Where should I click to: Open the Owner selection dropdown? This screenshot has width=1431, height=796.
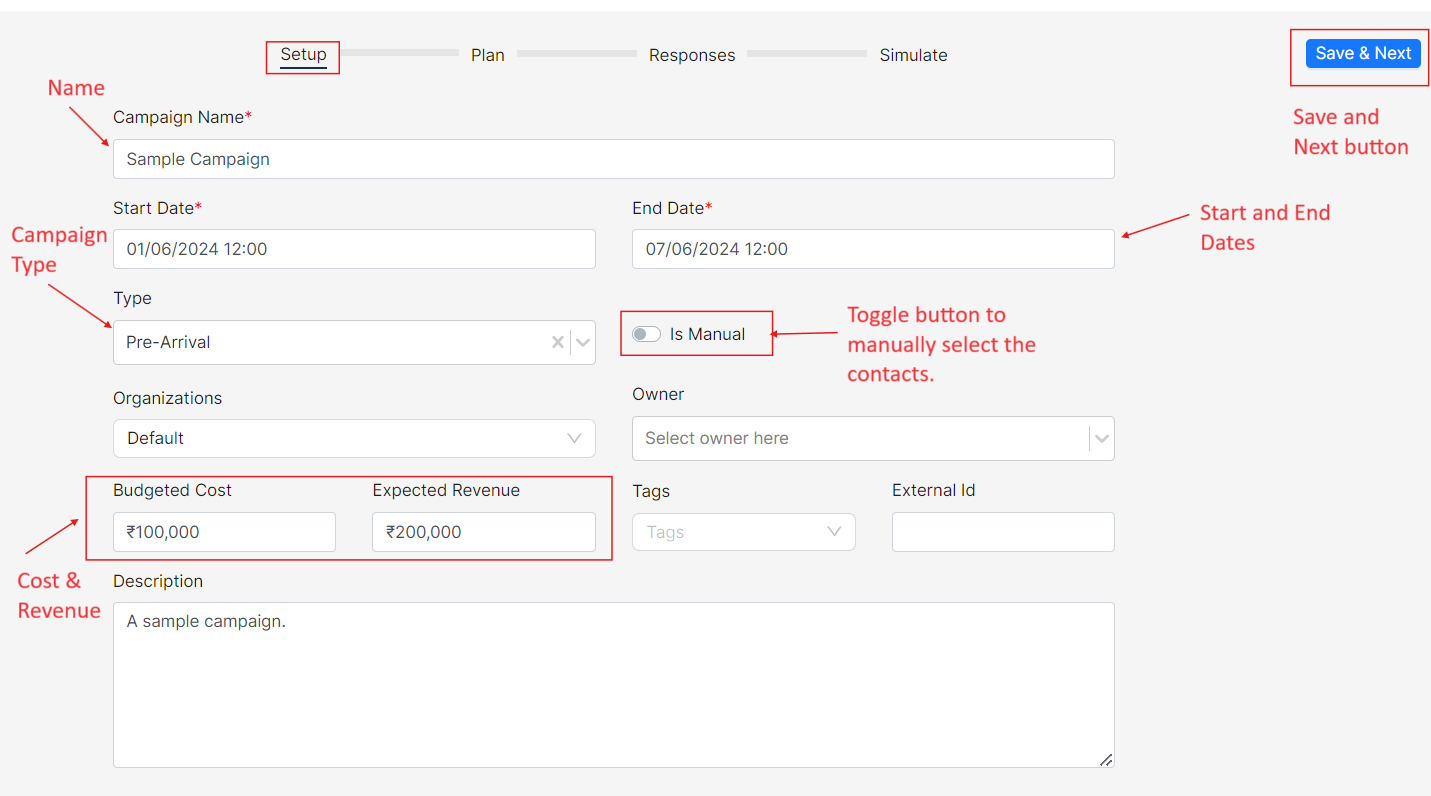coord(873,438)
